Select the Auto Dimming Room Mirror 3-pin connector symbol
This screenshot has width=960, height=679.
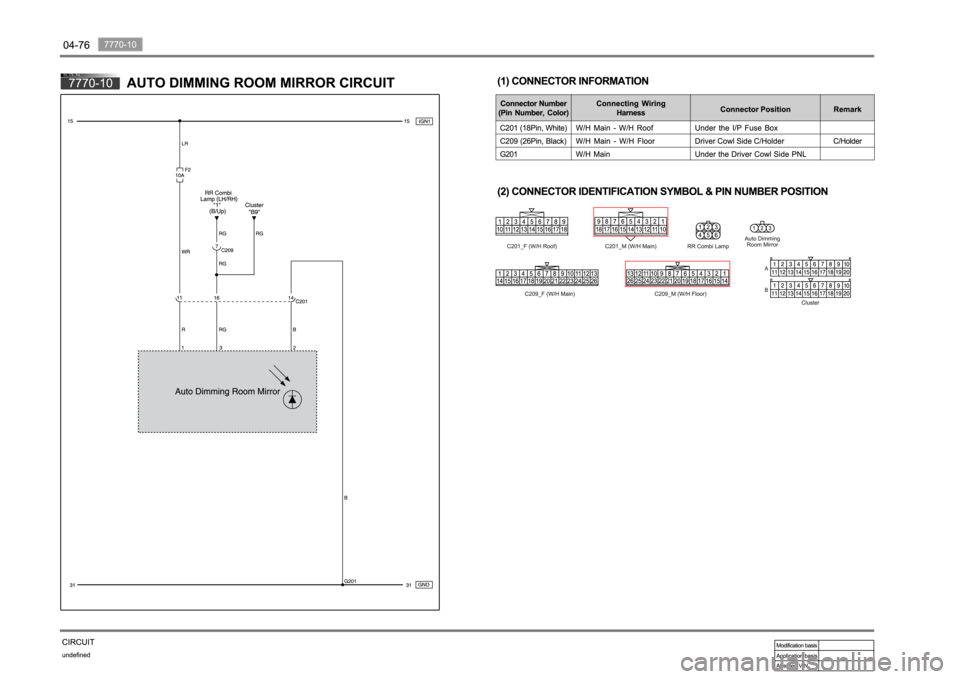tap(762, 227)
